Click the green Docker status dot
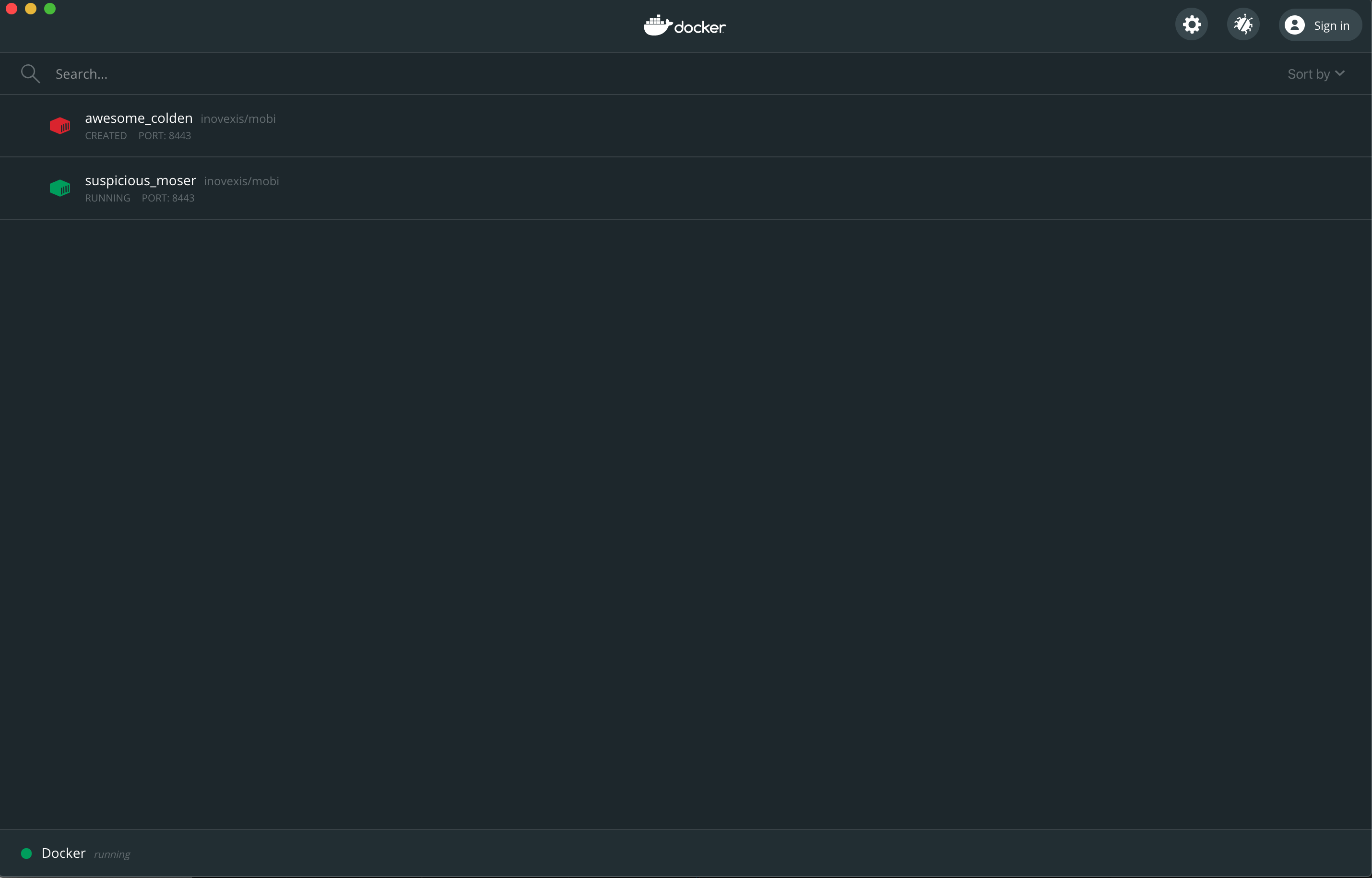Viewport: 1372px width, 878px height. point(26,854)
